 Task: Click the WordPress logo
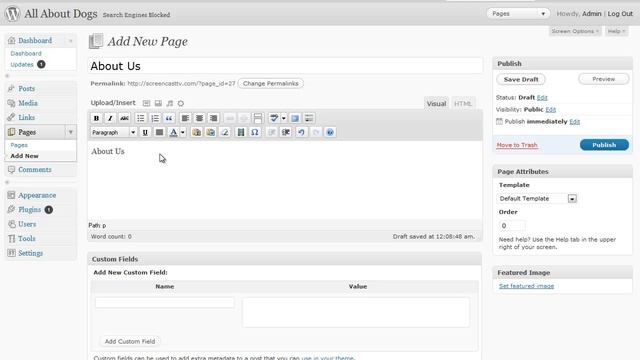pyautogui.click(x=12, y=14)
